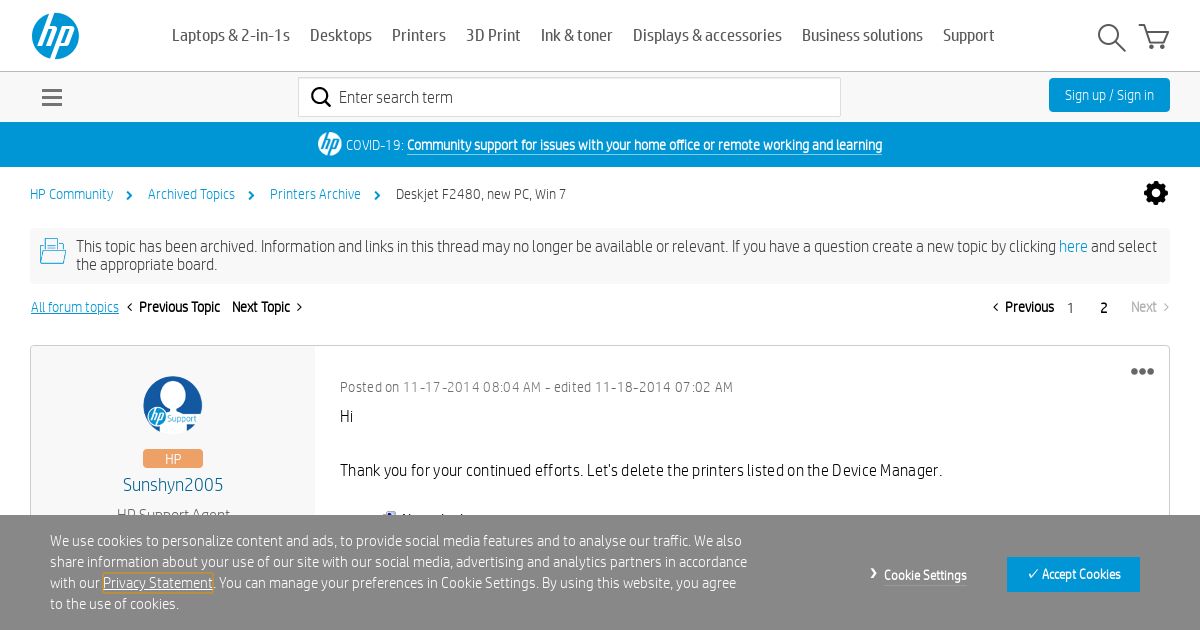The width and height of the screenshot is (1200, 630).
Task: Open the hamburger menu
Action: coord(52,97)
